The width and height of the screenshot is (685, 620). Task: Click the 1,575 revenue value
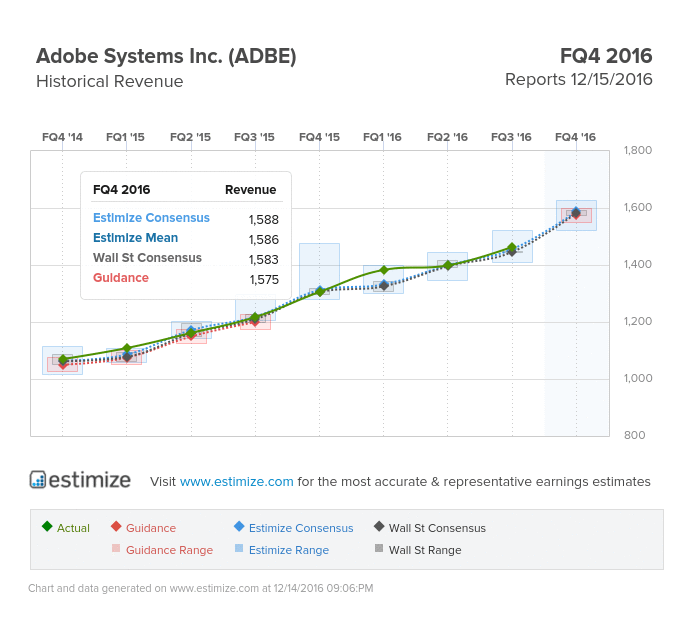coord(264,280)
